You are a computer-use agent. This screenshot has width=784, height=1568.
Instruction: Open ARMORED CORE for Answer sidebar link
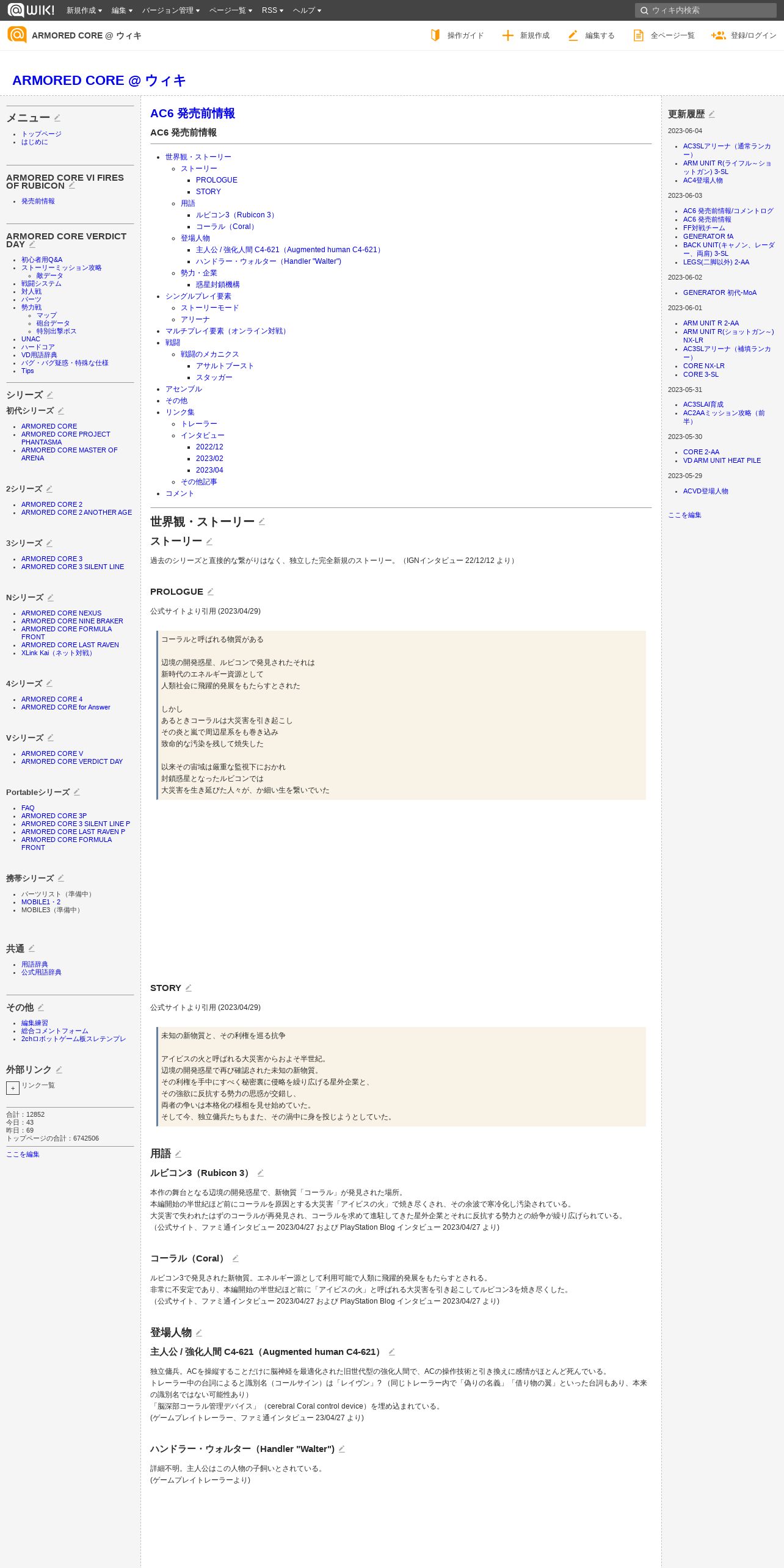click(66, 707)
